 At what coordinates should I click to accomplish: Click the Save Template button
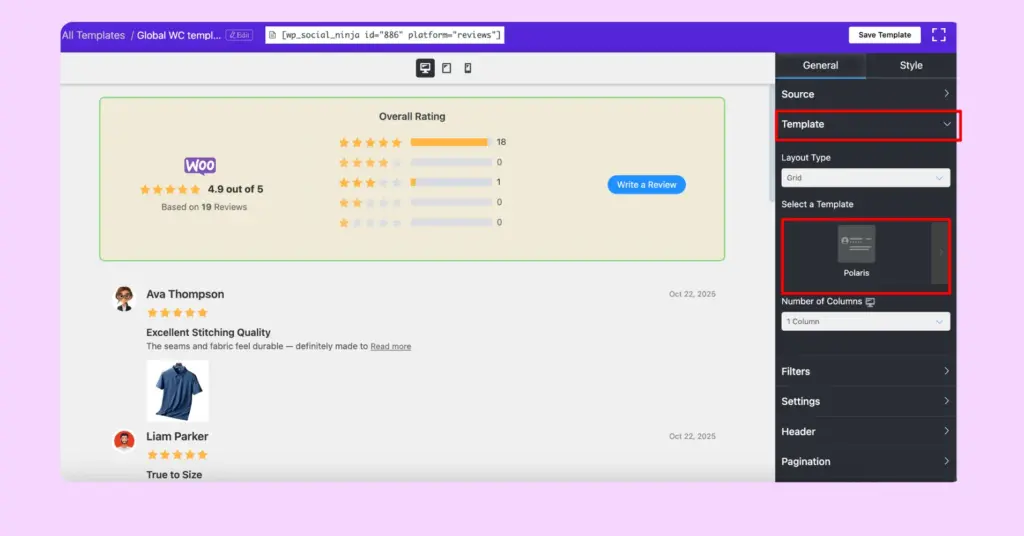(x=884, y=35)
